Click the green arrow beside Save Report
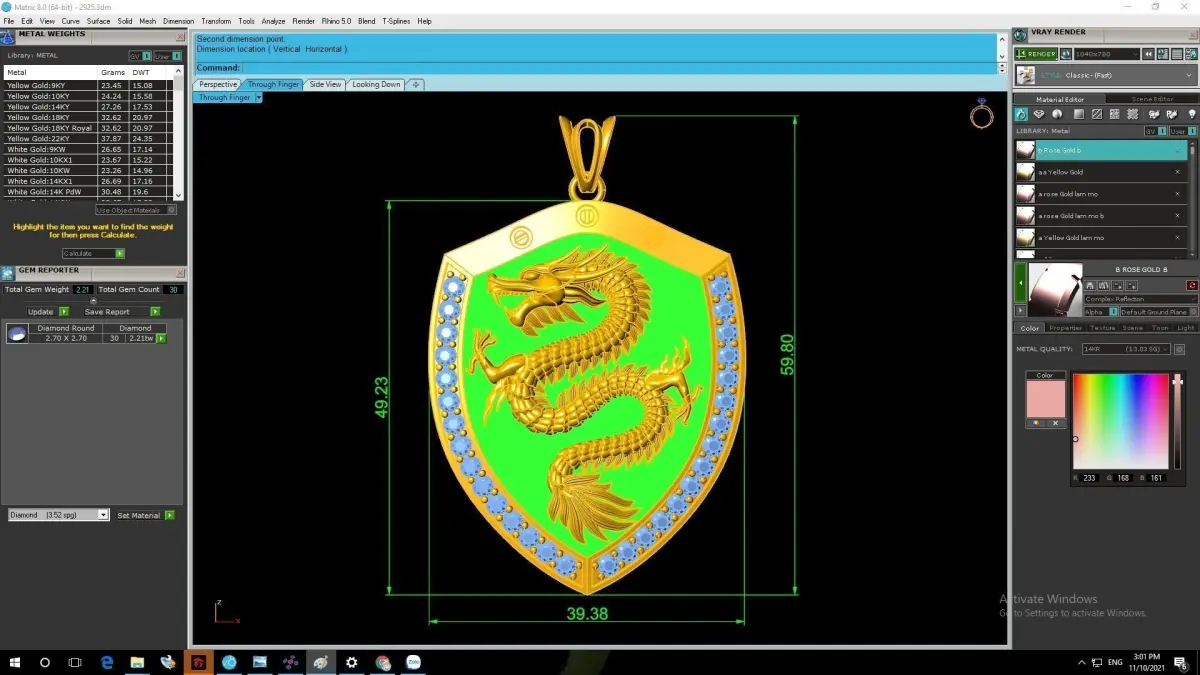Screen dimensions: 1200x675 point(155,311)
